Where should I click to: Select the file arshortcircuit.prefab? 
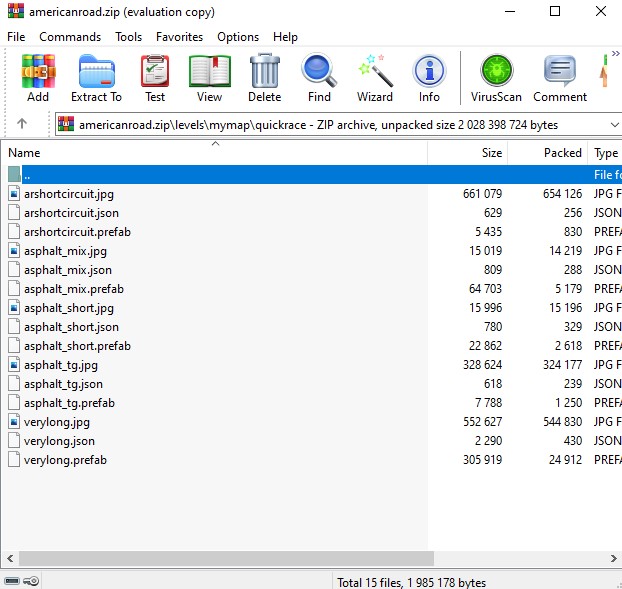[x=77, y=232]
